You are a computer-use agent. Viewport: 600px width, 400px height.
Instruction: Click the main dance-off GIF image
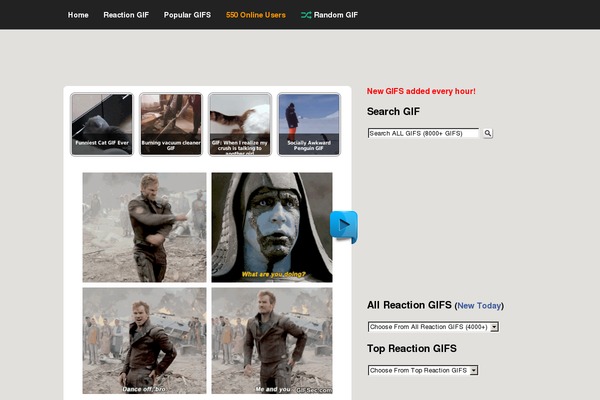point(207,283)
